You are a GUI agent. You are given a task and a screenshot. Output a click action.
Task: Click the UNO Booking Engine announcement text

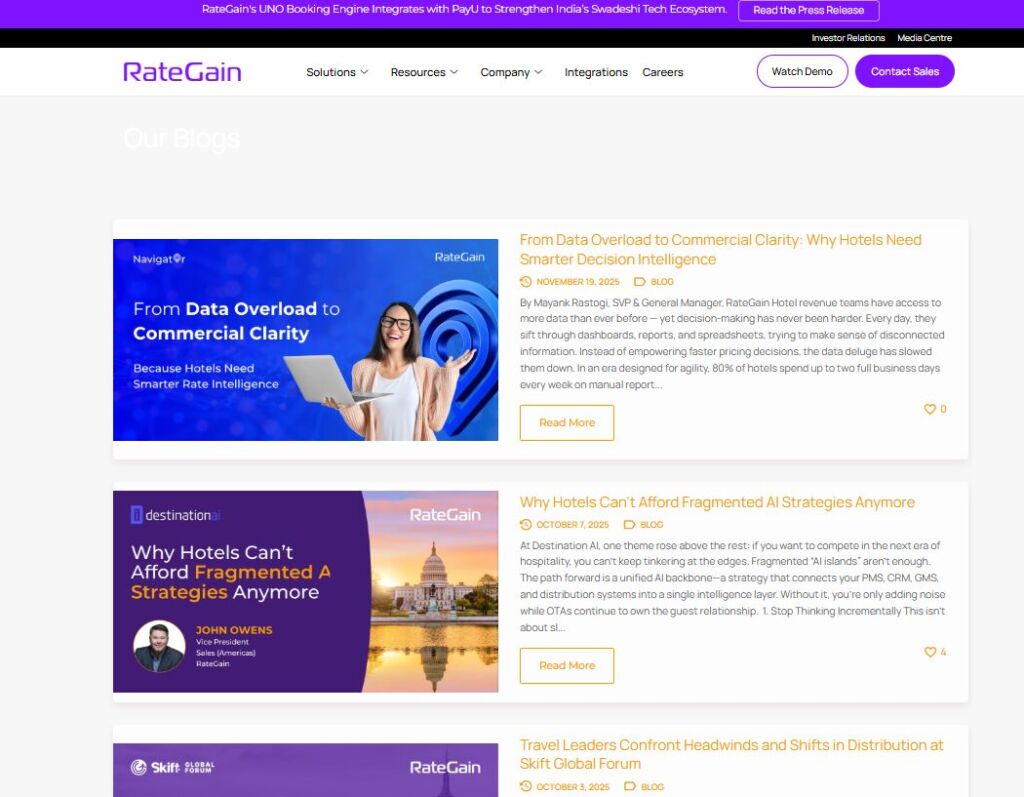(464, 9)
